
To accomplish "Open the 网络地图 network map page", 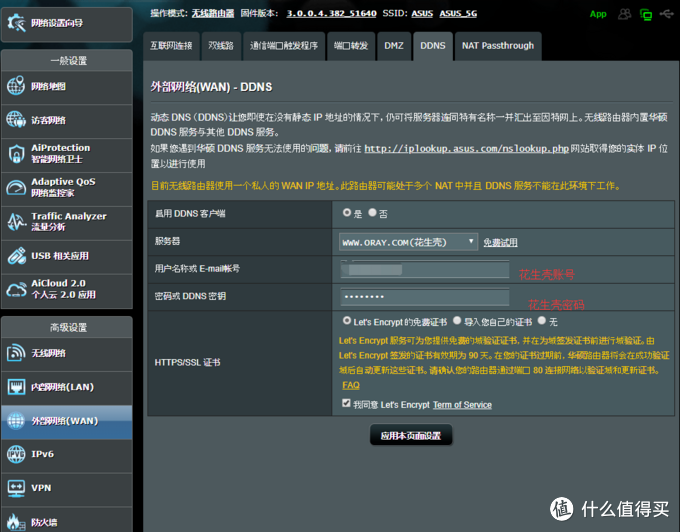I will (66, 87).
